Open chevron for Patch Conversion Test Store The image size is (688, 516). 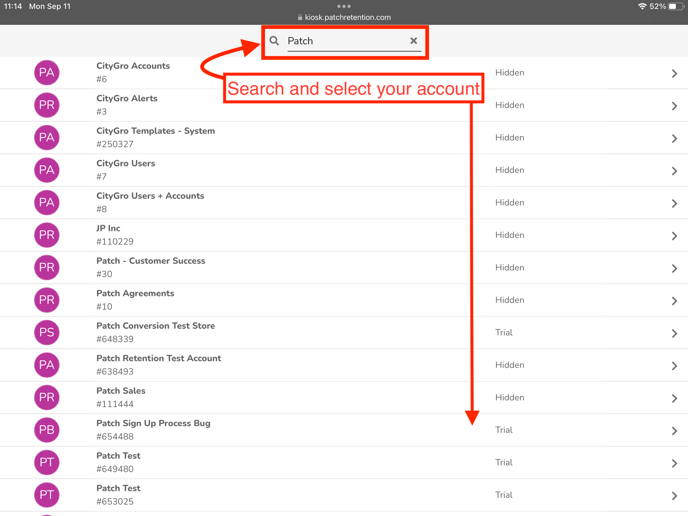click(674, 333)
